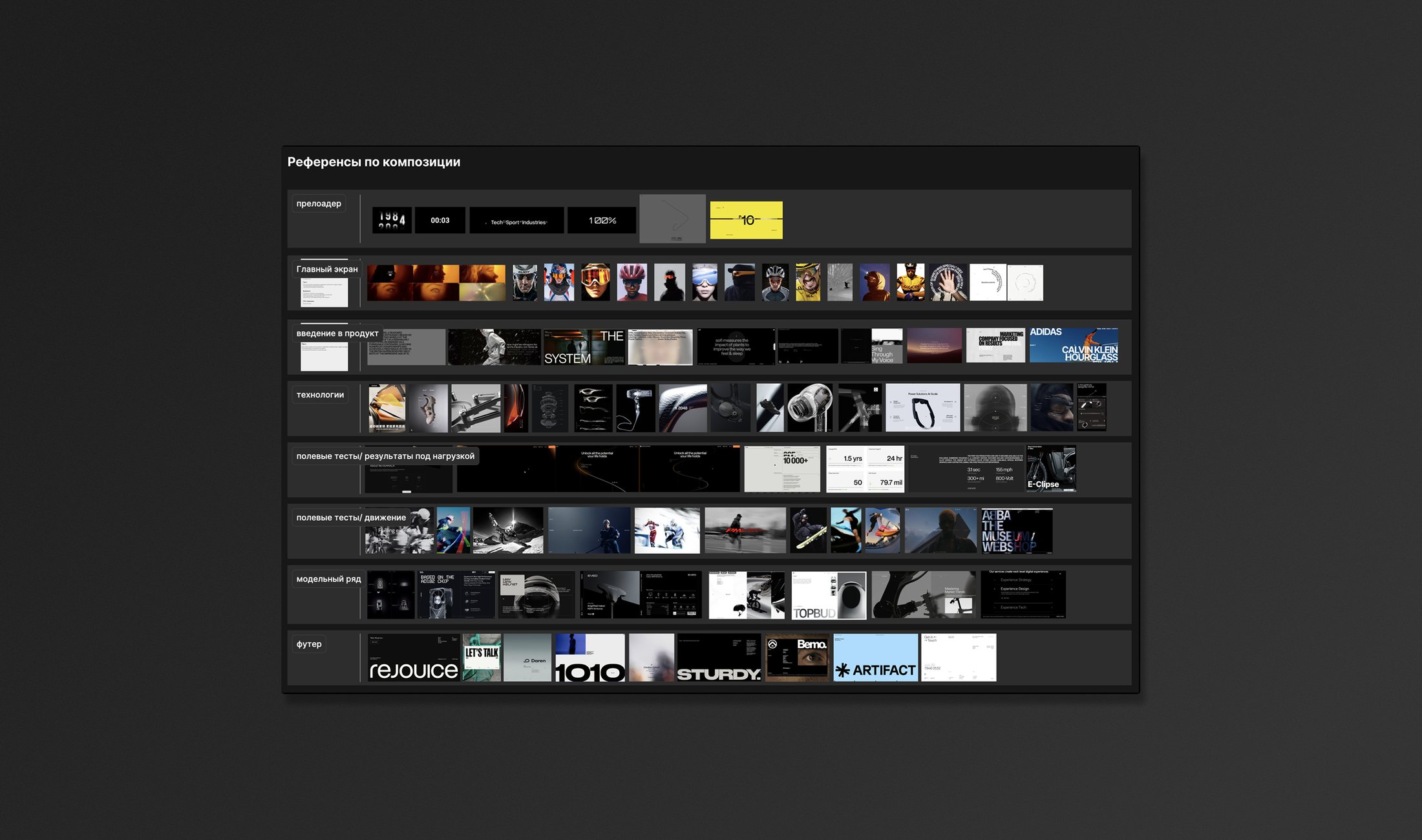This screenshot has height=840, width=1422.
Task: Open the 'TOPBUD' product thumbnail
Action: coord(829,595)
